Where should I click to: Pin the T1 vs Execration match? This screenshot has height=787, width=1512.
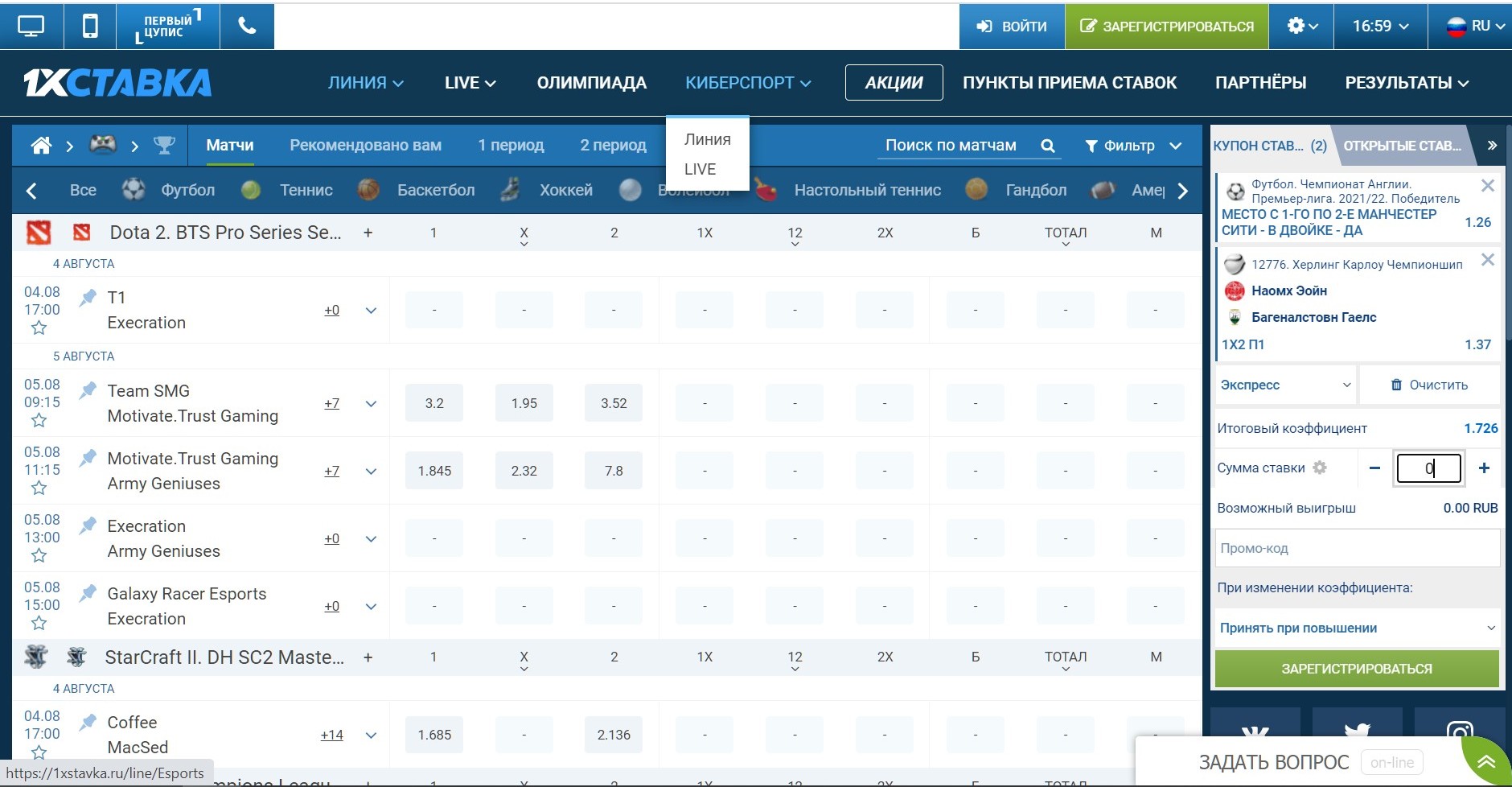point(88,298)
